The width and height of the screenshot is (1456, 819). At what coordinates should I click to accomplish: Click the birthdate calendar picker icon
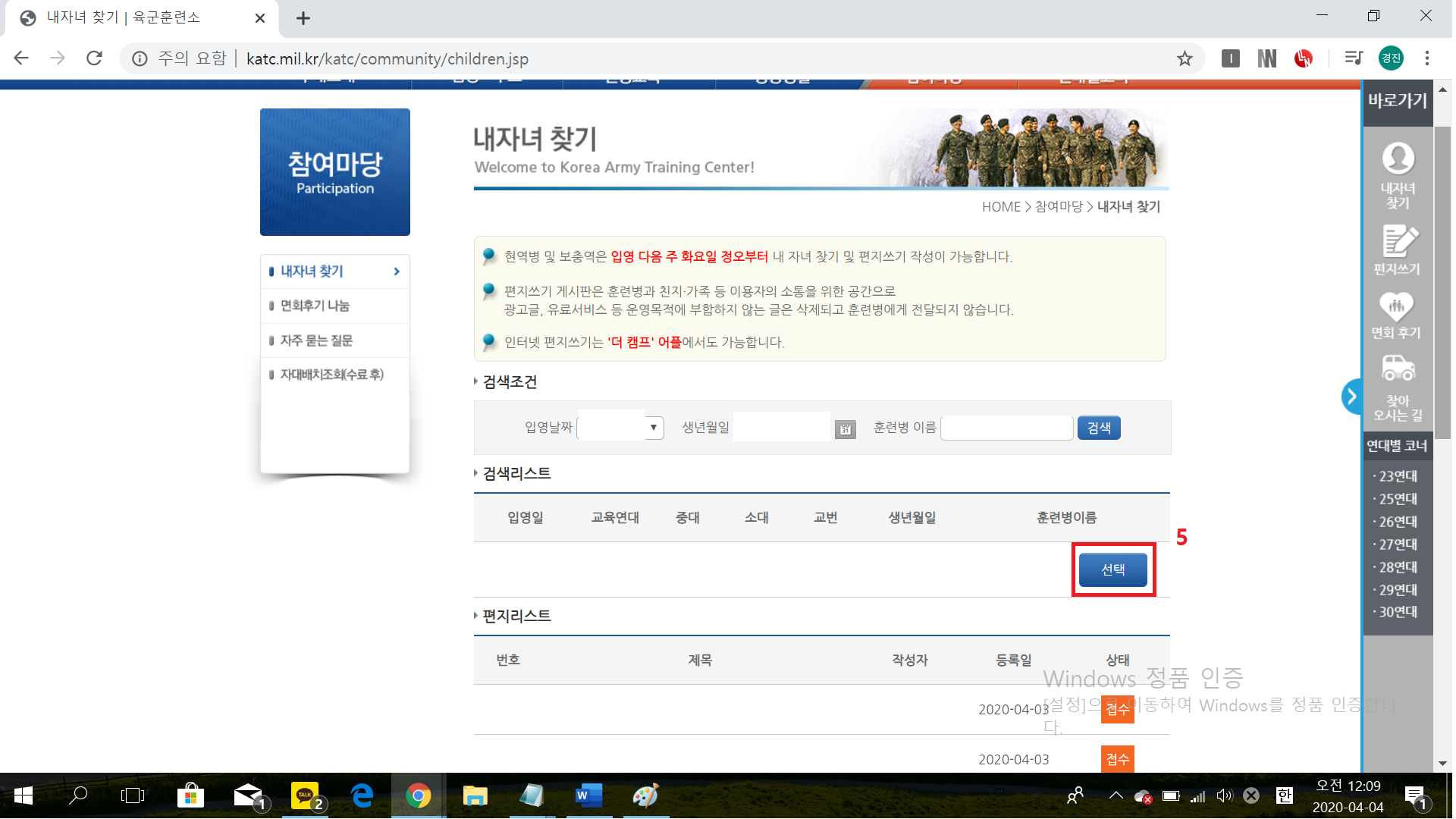click(845, 429)
